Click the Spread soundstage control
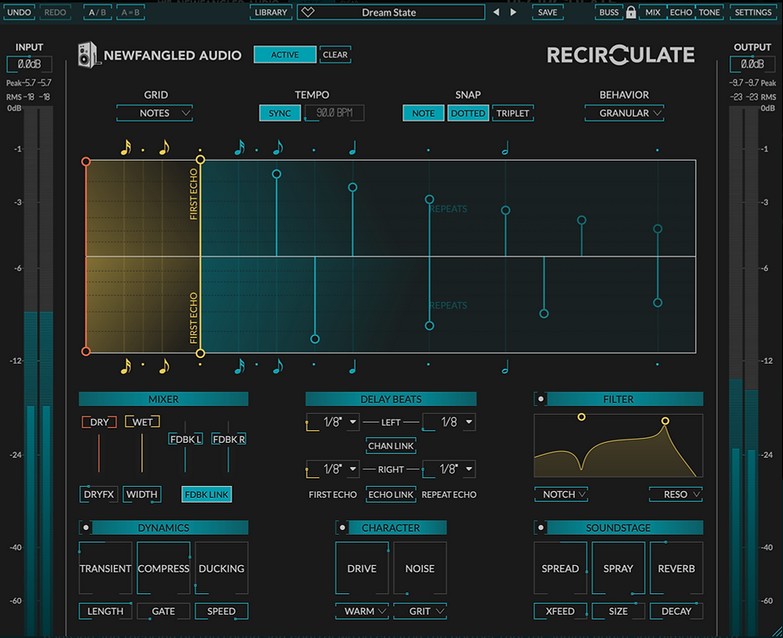The width and height of the screenshot is (783, 638). pos(560,568)
